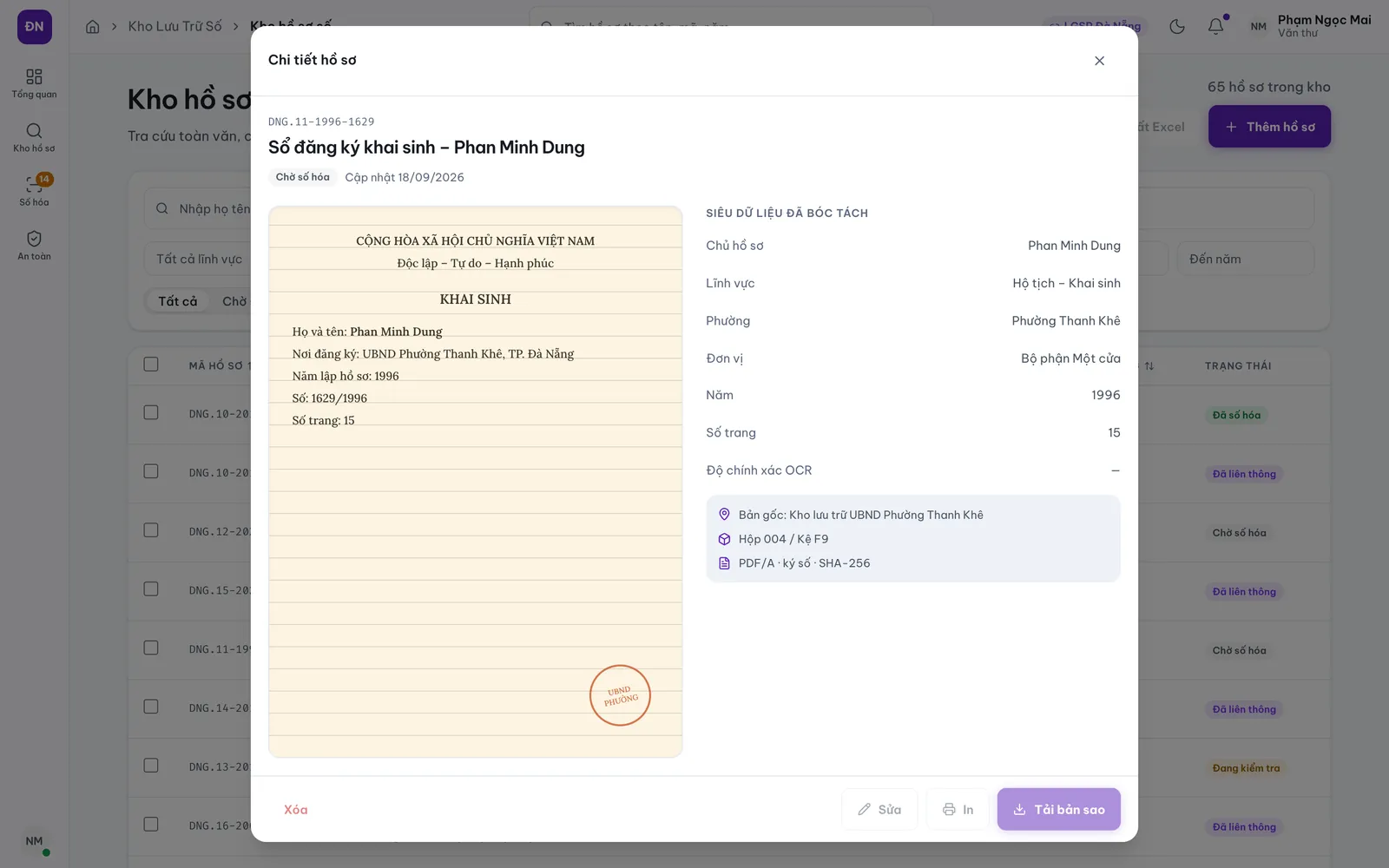This screenshot has width=1389, height=868.
Task: Close the Chi tiết hồ sơ dialog
Action: point(1099,61)
